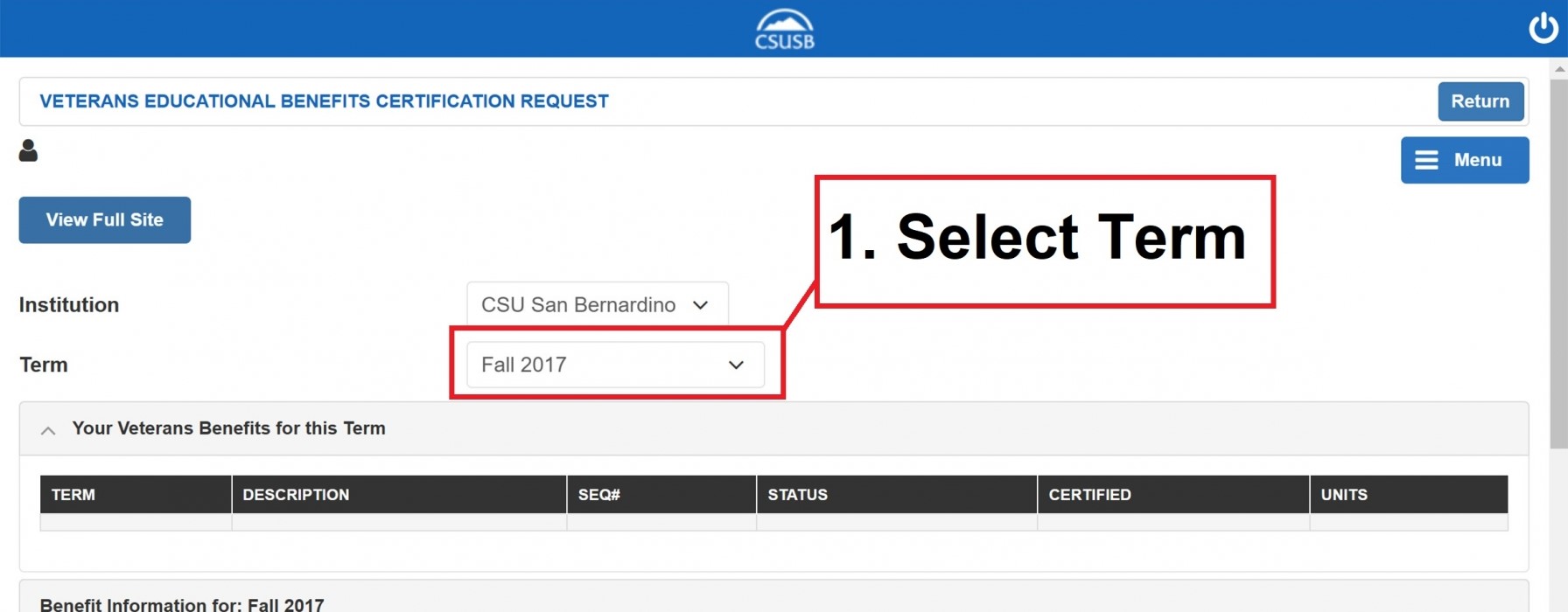The height and width of the screenshot is (612, 1568).
Task: Click the scrollbar up arrow
Action: [1559, 68]
